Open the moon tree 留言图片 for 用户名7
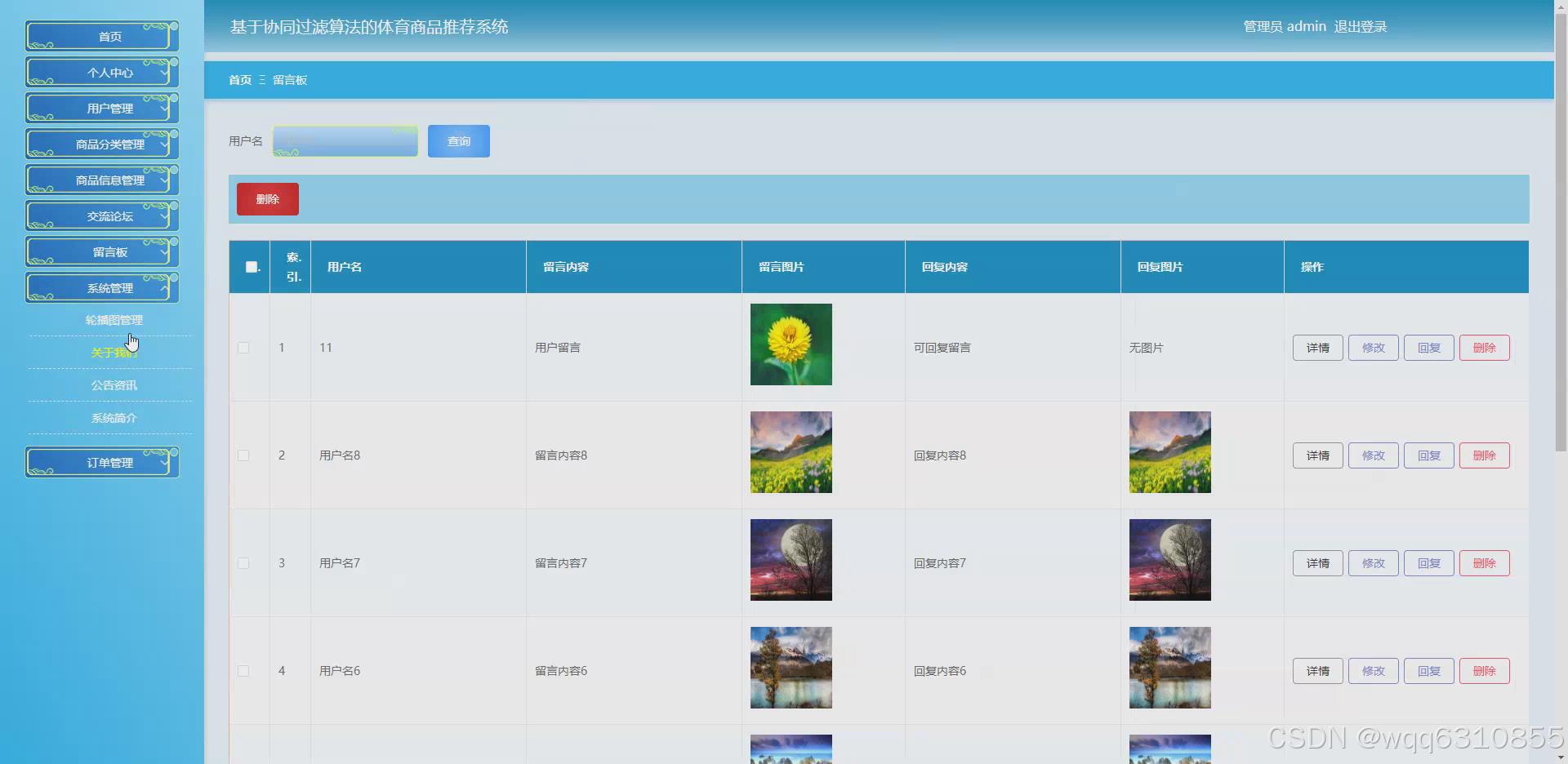 (x=791, y=560)
